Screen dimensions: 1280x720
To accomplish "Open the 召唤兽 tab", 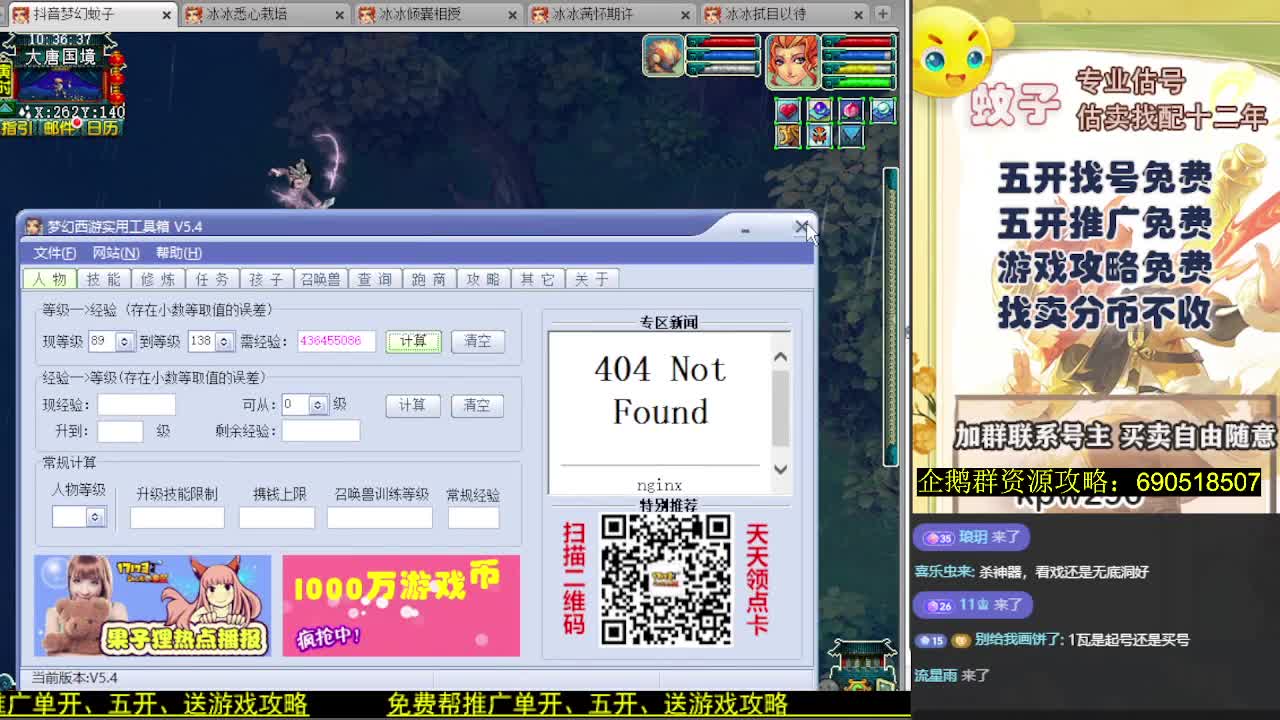I will pos(320,279).
